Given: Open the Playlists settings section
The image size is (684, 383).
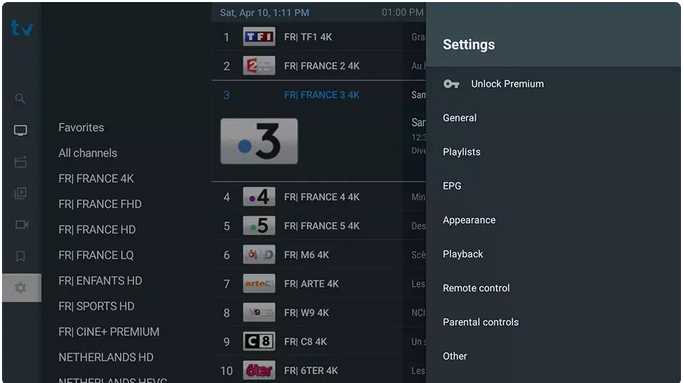Looking at the screenshot, I should point(462,152).
